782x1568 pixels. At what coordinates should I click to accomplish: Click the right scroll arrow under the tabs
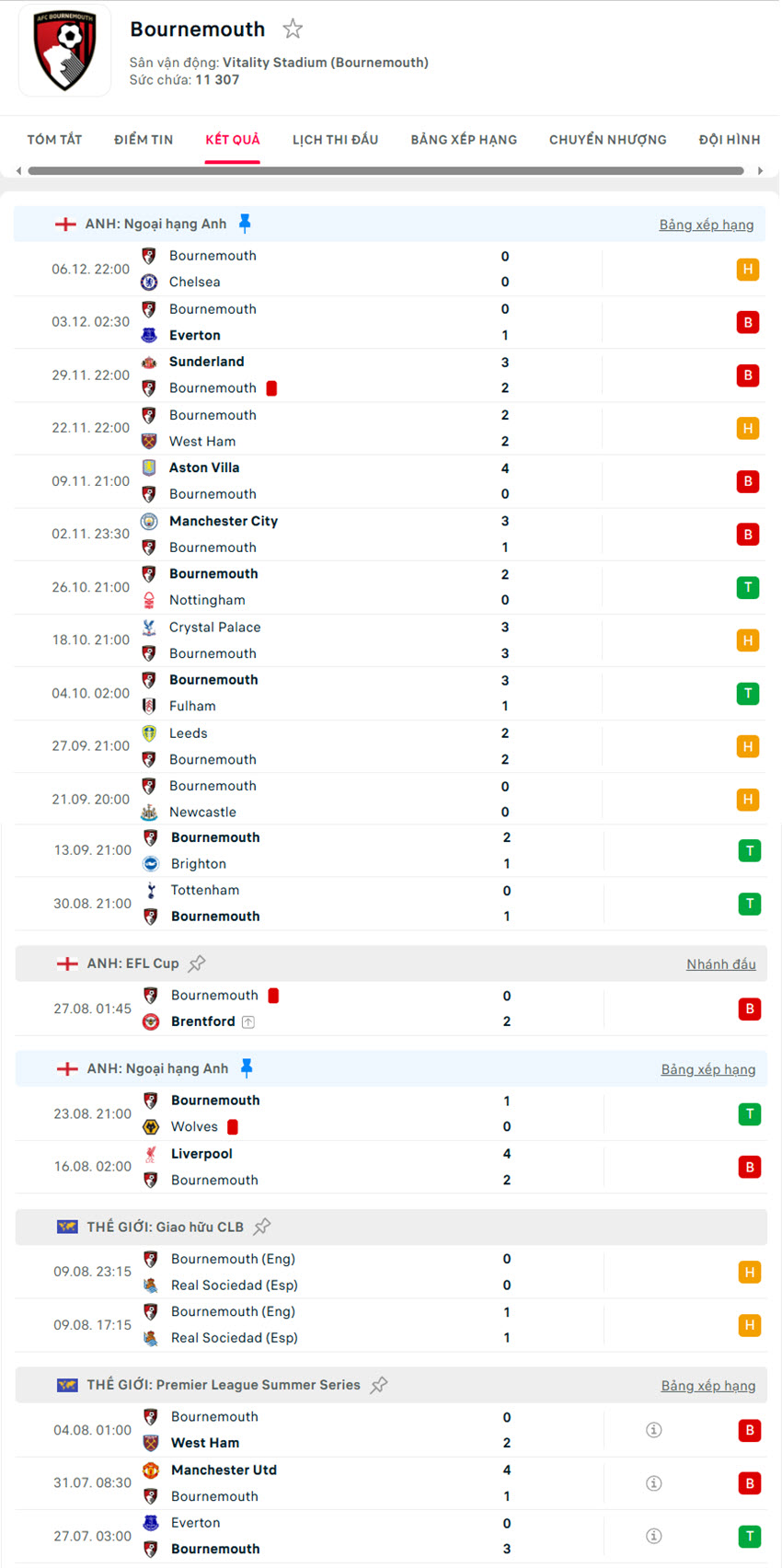click(x=760, y=169)
